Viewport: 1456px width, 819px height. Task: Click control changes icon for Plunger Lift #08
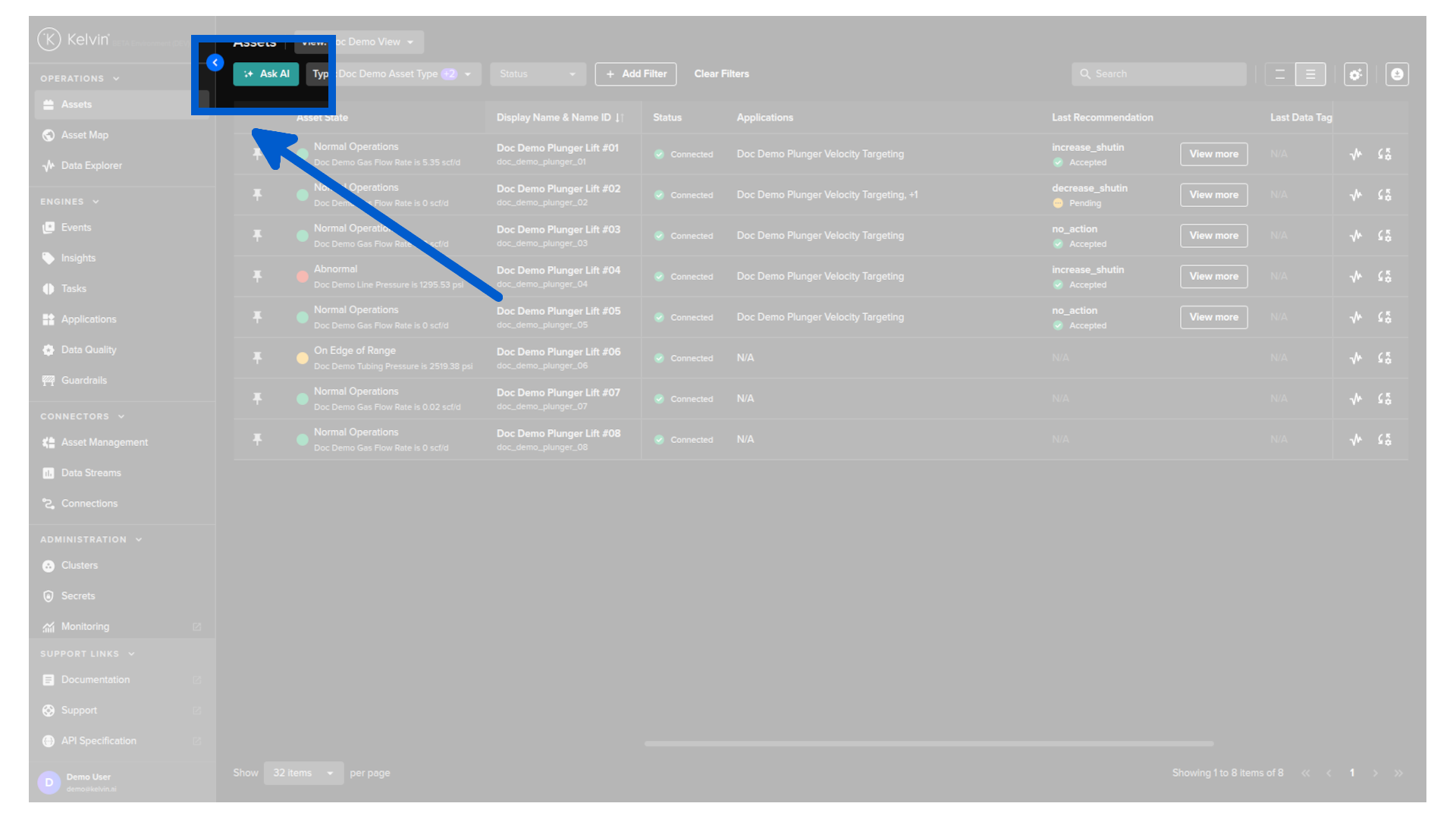coord(1385,440)
